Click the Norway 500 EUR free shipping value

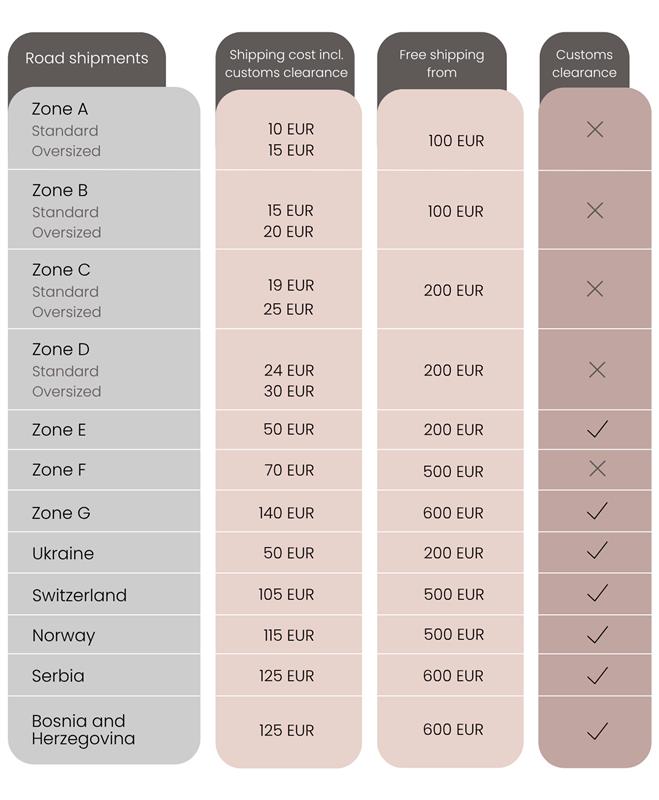tap(453, 635)
